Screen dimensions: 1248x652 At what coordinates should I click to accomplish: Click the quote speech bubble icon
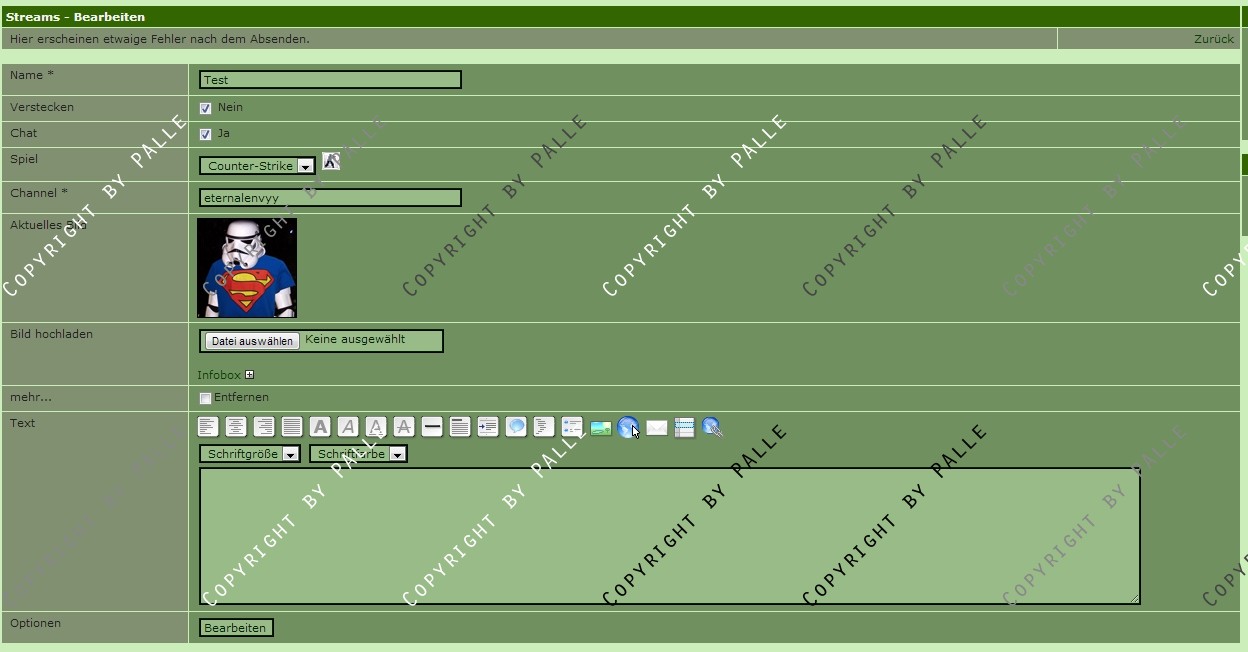[x=516, y=427]
